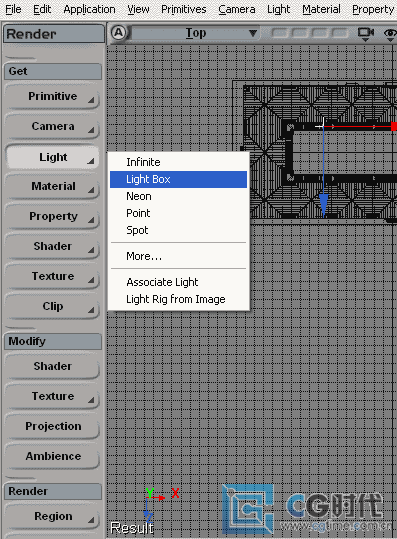This screenshot has width=397, height=539.
Task: Select Associate Light command
Action: tap(178, 282)
